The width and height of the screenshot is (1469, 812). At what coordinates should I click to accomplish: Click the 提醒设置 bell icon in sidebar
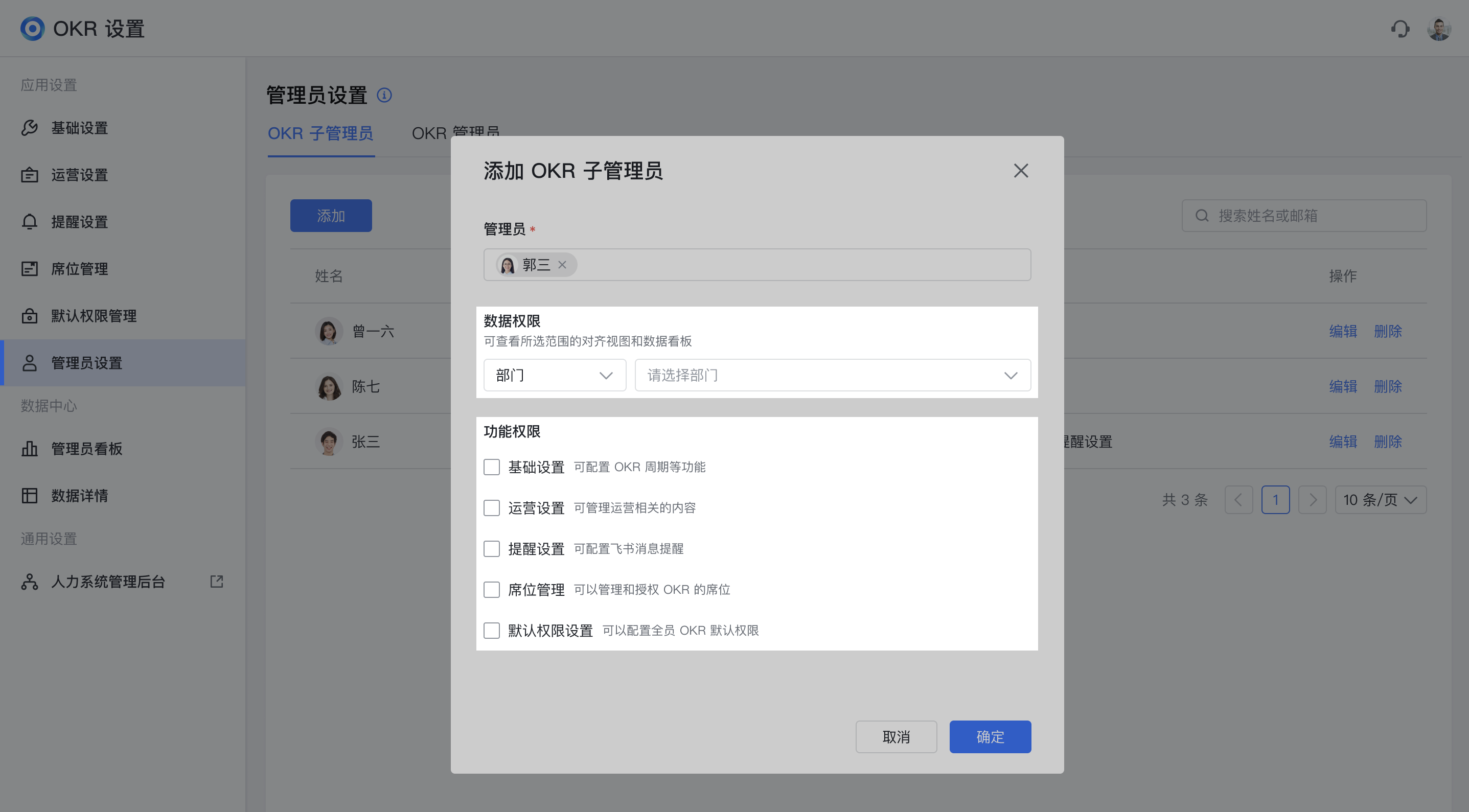point(30,222)
